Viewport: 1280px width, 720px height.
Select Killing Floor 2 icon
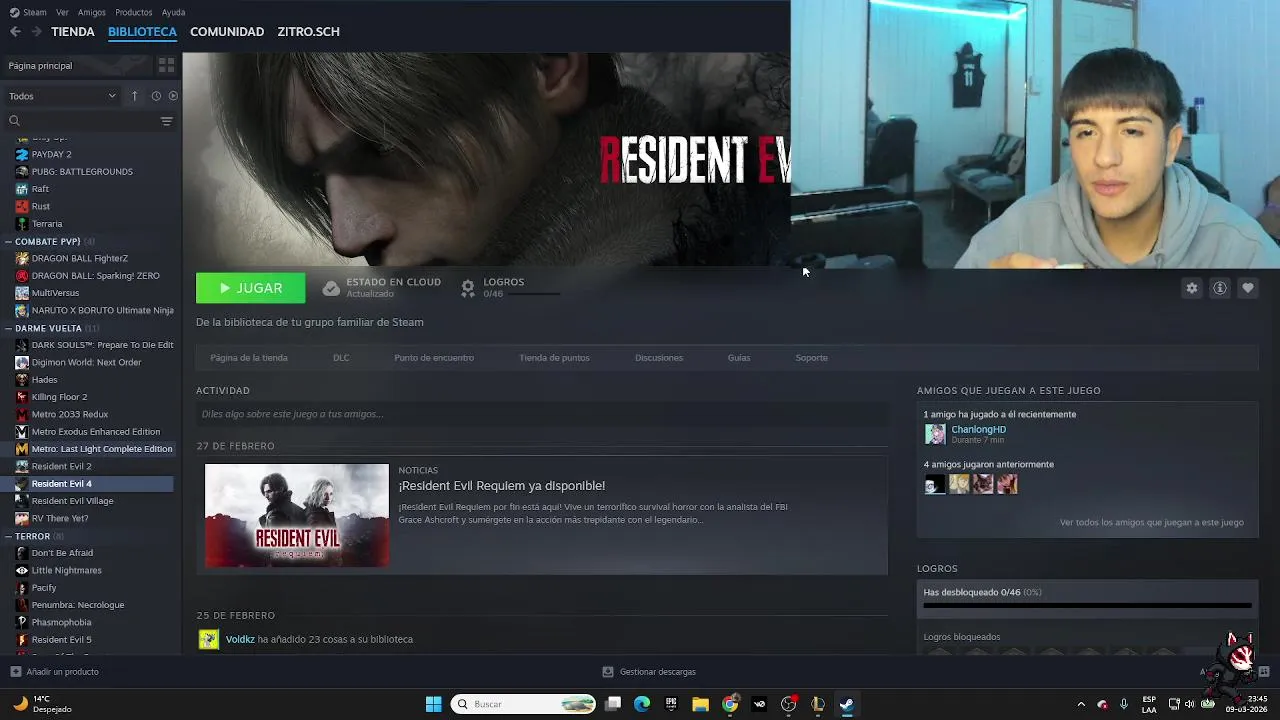[x=22, y=397]
